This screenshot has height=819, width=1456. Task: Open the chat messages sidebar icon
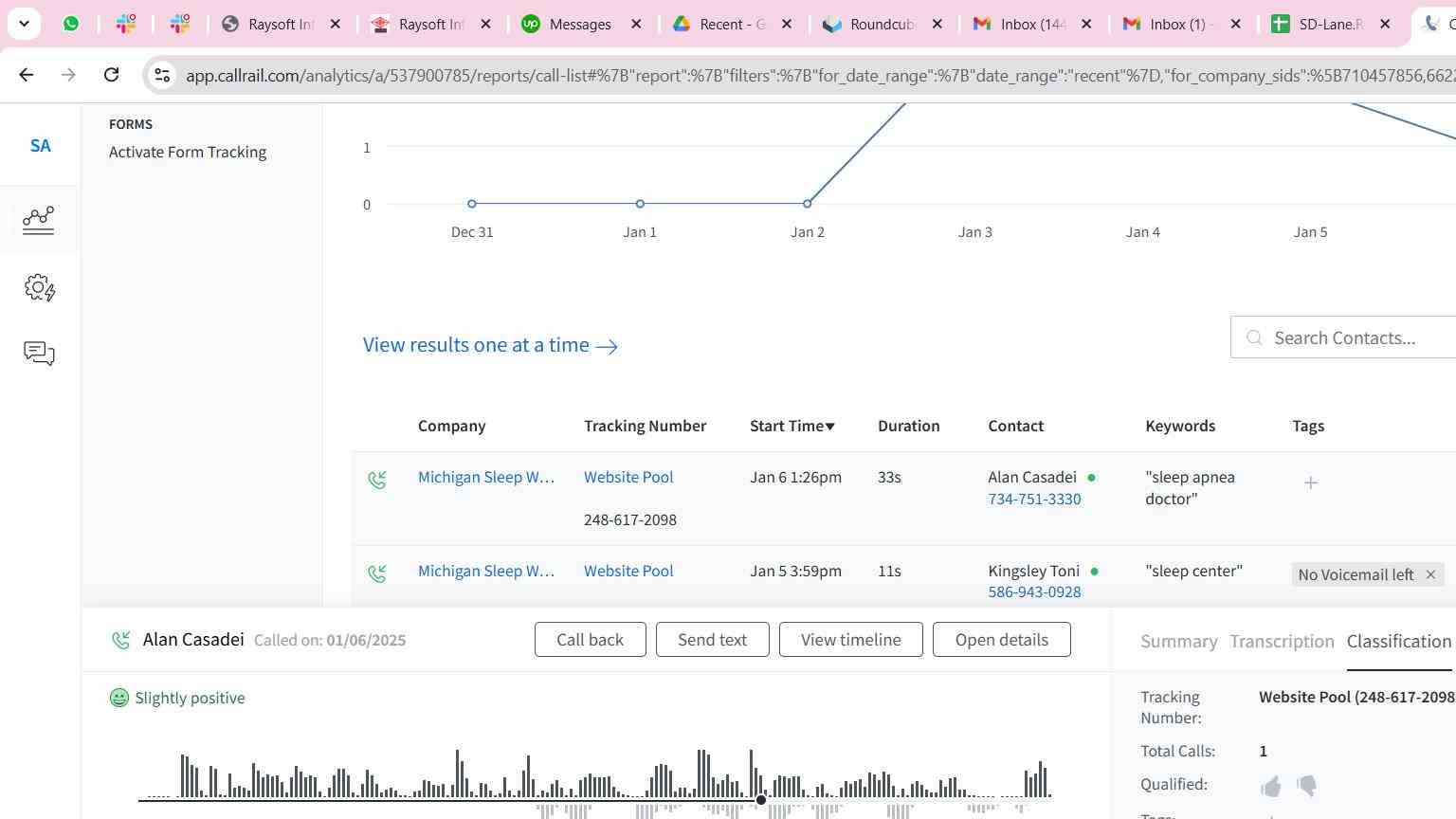tap(39, 354)
